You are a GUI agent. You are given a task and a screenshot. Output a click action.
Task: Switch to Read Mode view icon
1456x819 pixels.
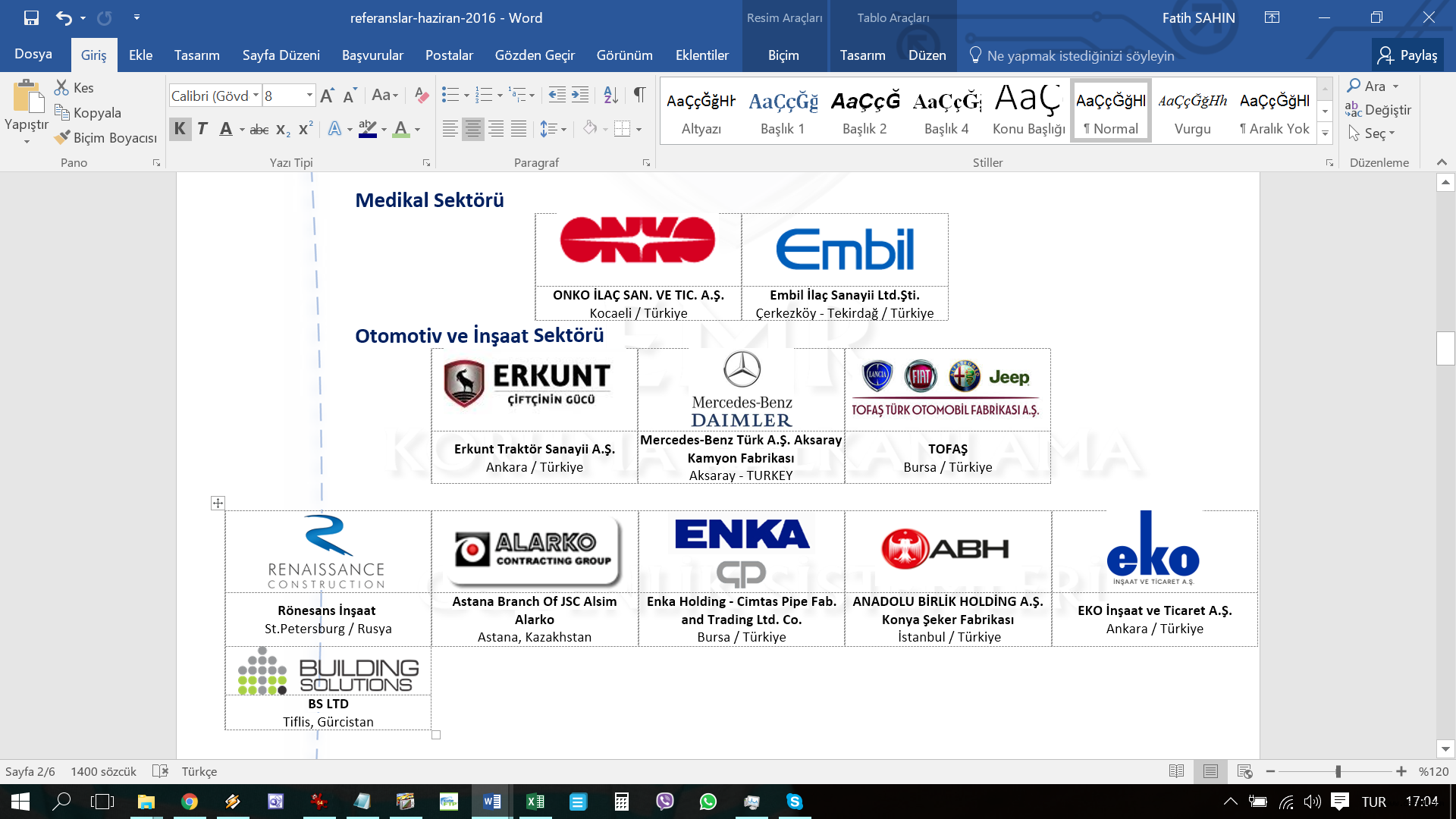[1176, 771]
